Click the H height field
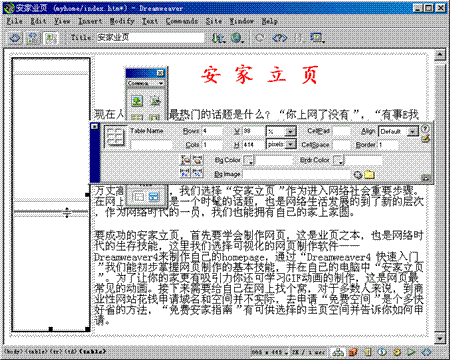 click(x=253, y=145)
